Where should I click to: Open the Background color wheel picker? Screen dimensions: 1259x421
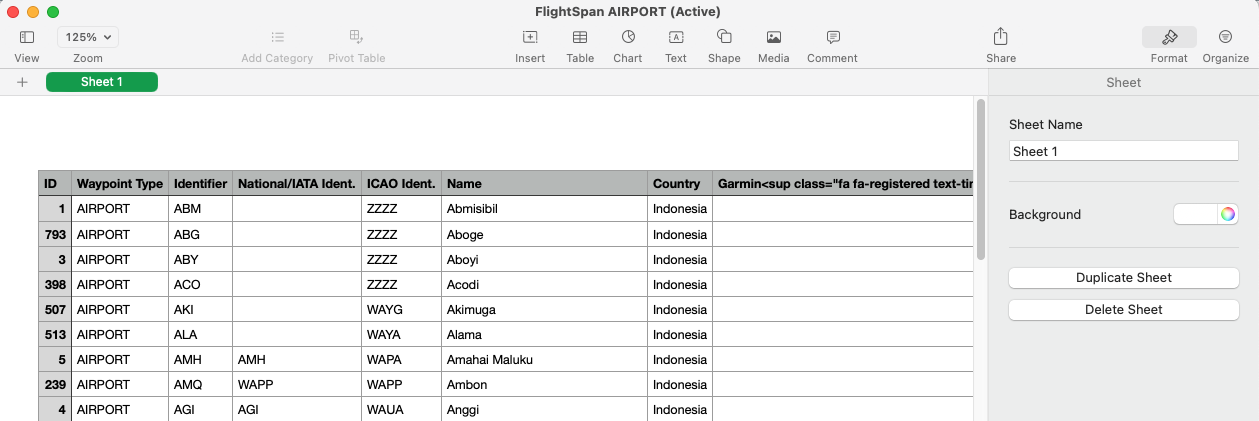pyautogui.click(x=1228, y=214)
